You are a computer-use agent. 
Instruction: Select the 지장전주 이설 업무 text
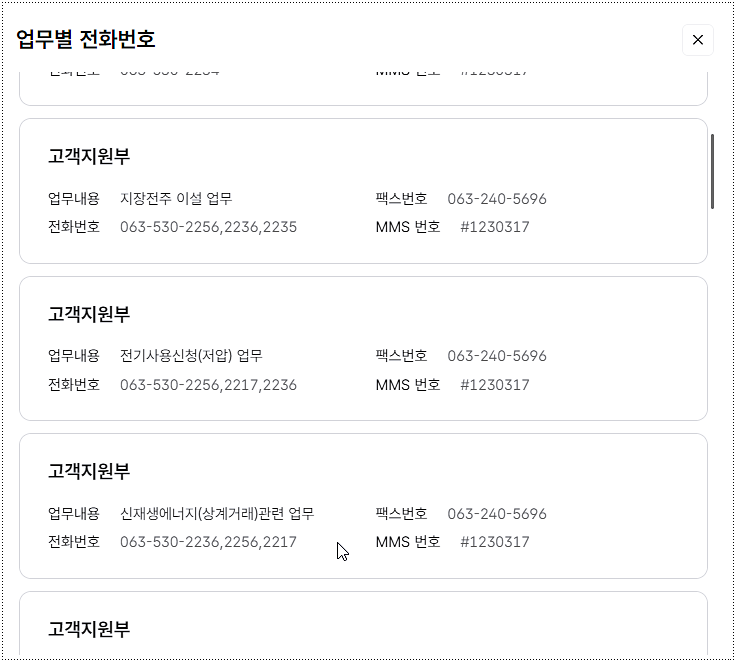tap(176, 199)
